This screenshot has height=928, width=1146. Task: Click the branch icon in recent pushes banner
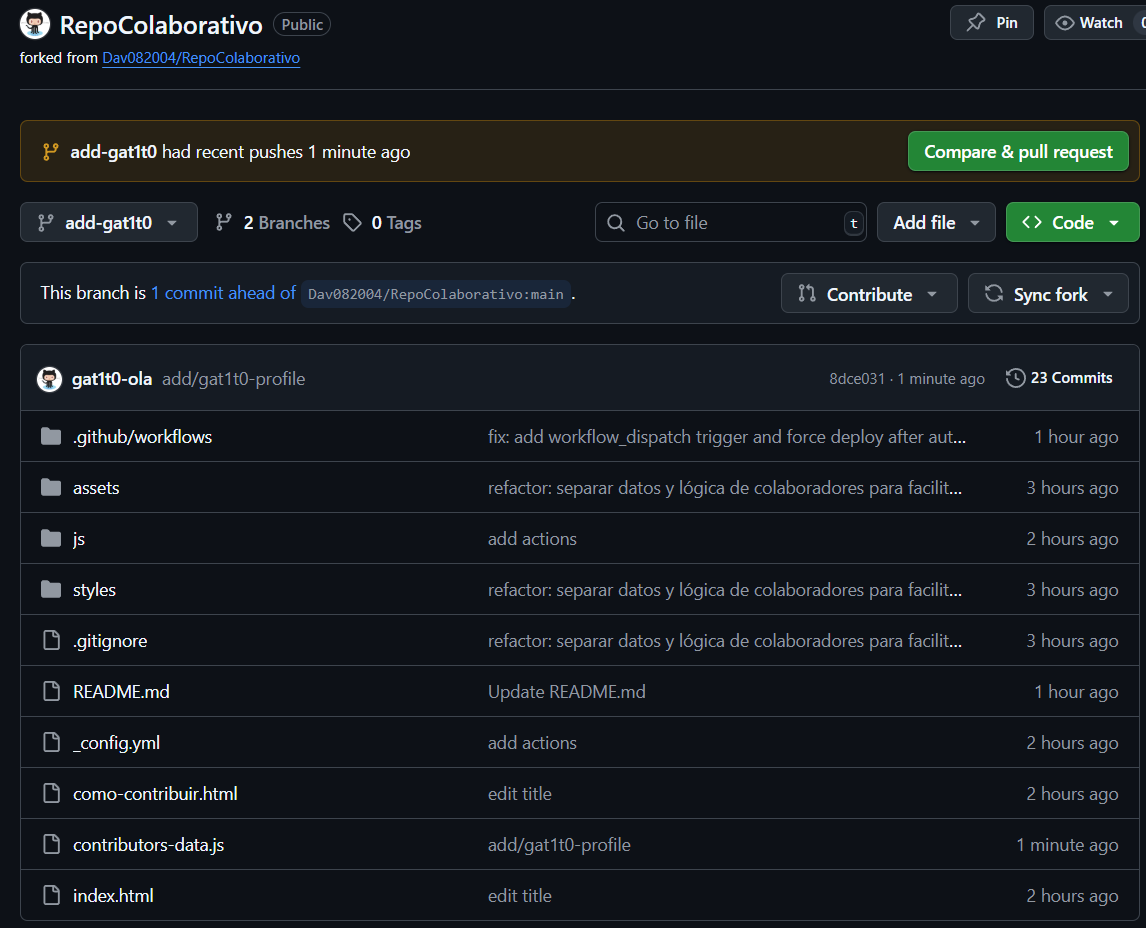pyautogui.click(x=50, y=152)
